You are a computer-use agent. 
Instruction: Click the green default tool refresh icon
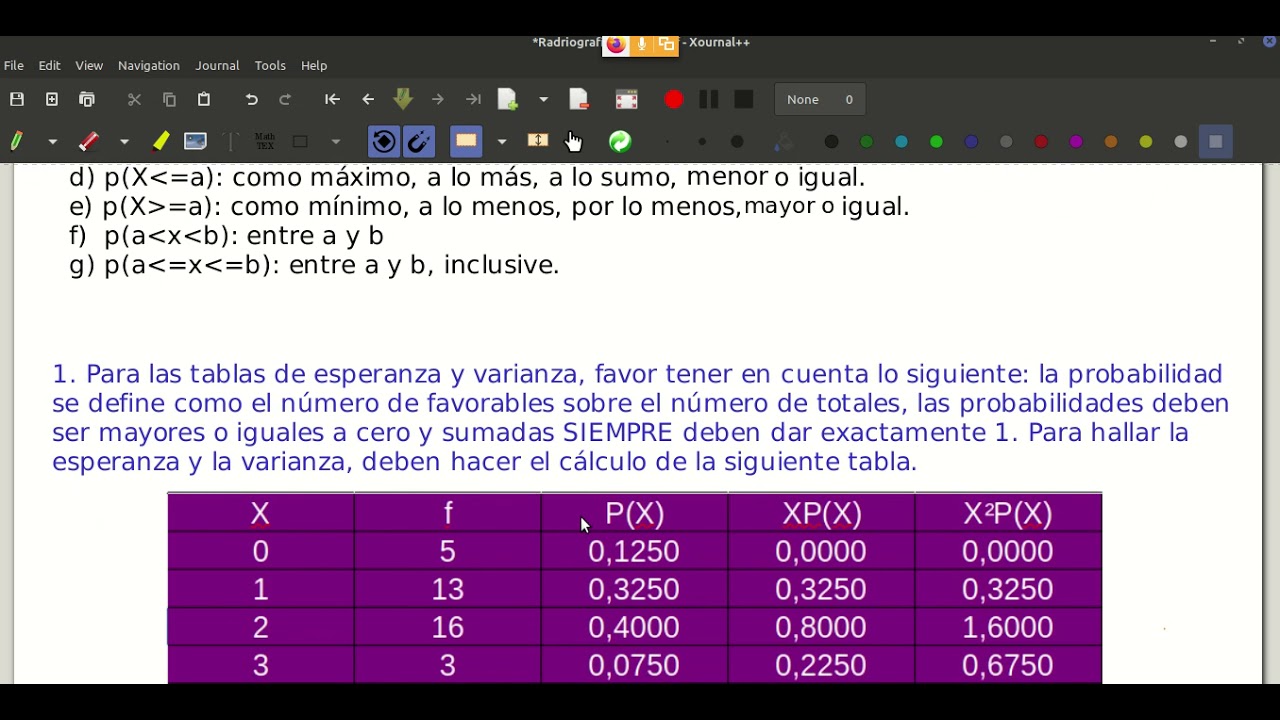[x=620, y=141]
